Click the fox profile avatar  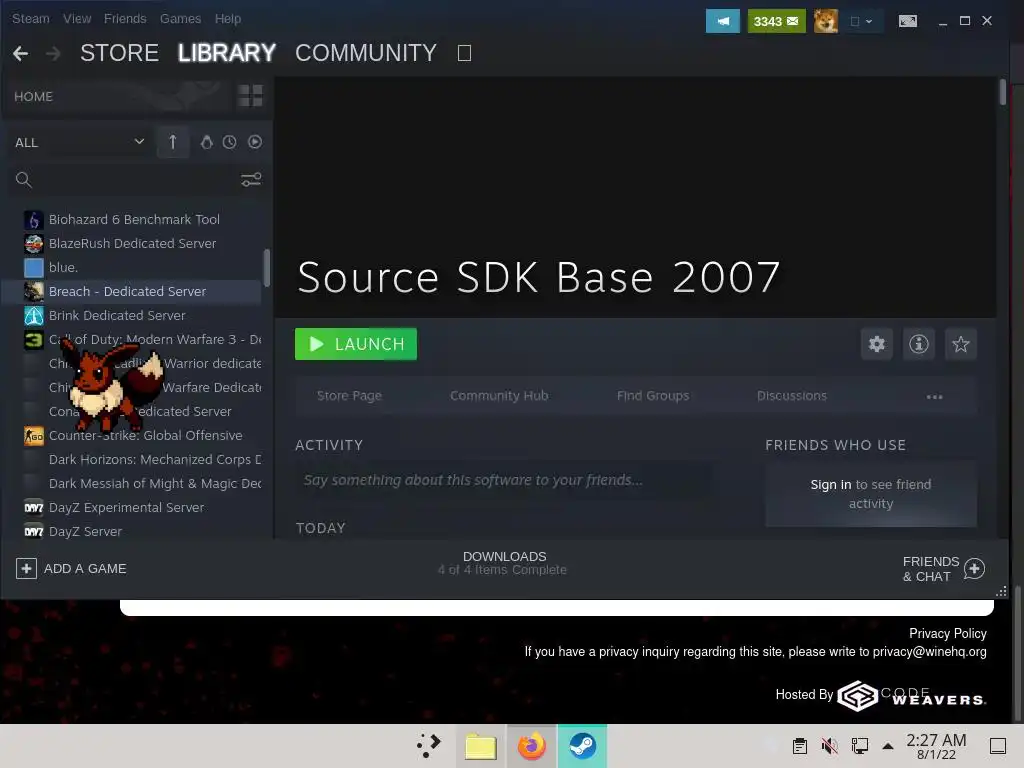tap(825, 21)
